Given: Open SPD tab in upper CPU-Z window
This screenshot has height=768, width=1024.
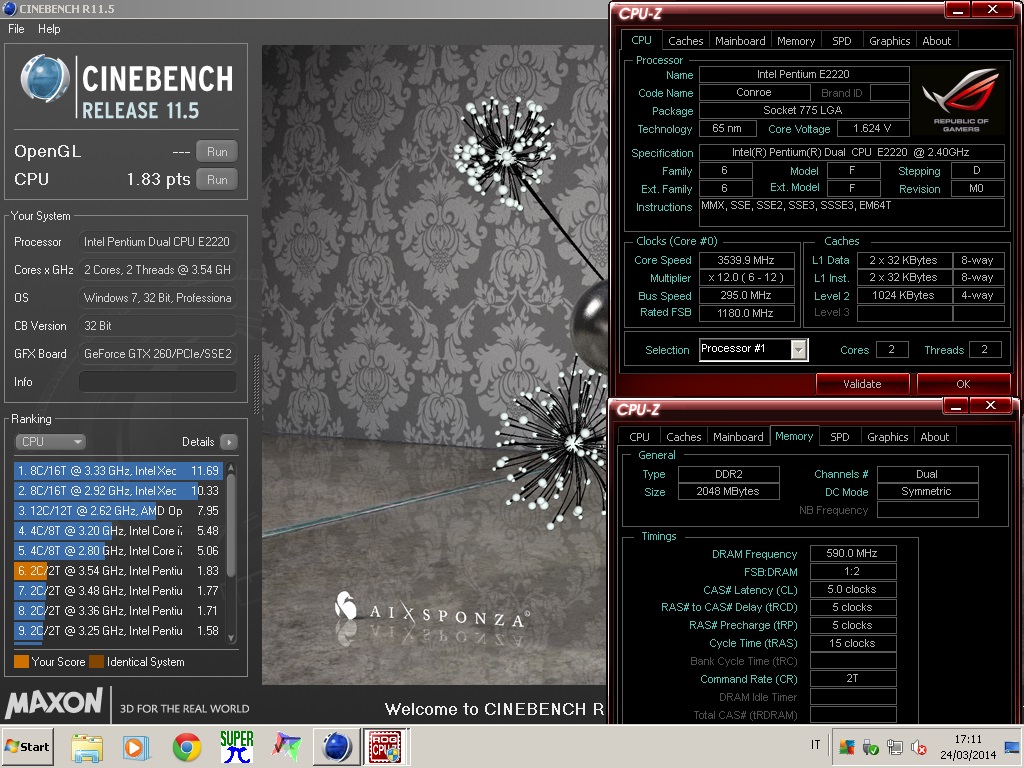Looking at the screenshot, I should (841, 40).
